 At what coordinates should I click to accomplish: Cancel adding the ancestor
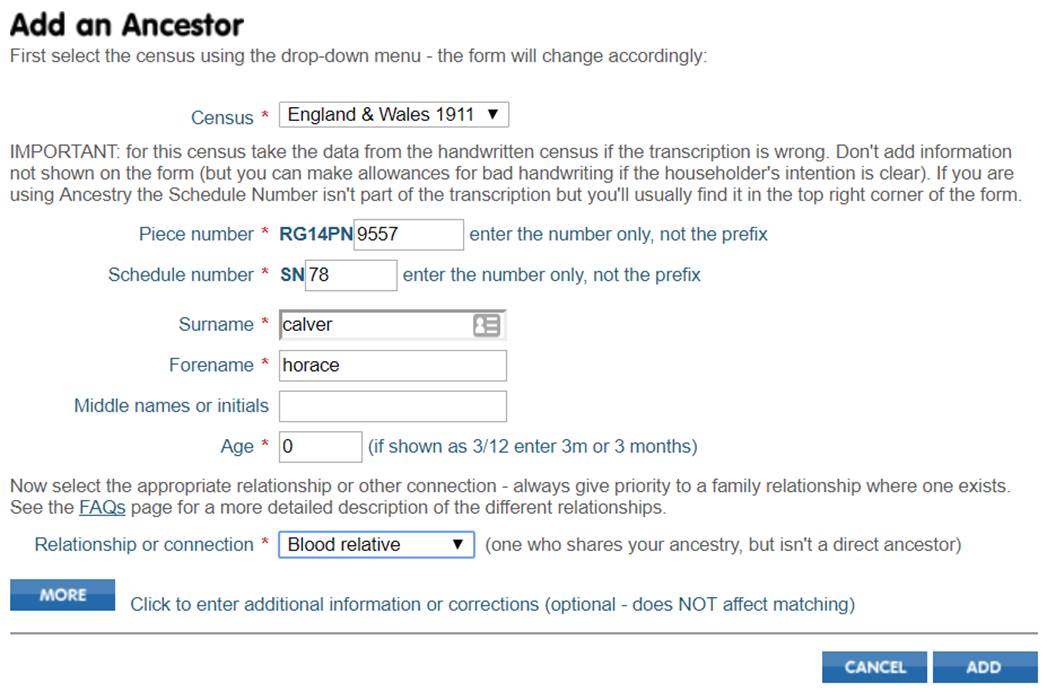point(875,667)
